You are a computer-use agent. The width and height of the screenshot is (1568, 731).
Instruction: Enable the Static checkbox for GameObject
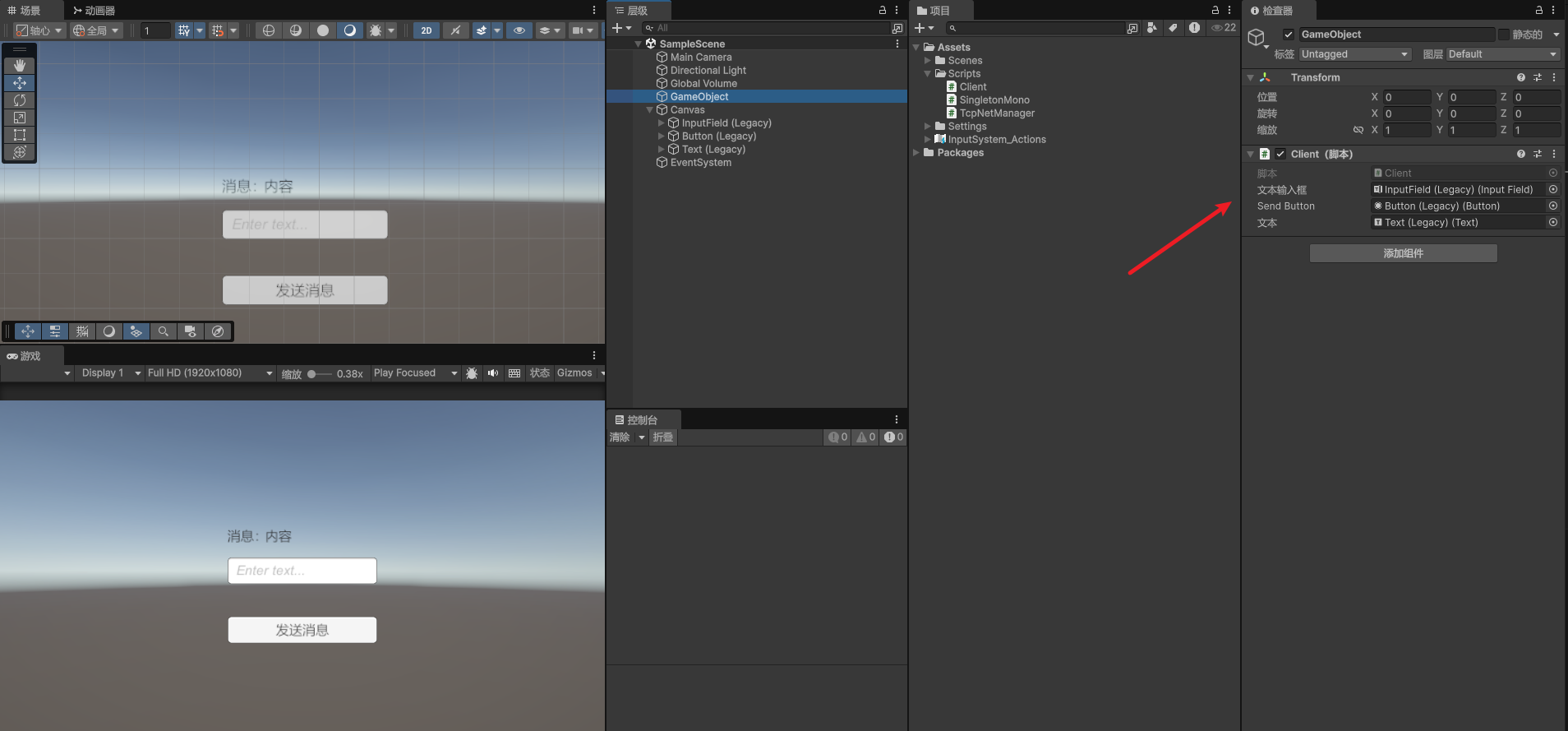(x=1503, y=35)
